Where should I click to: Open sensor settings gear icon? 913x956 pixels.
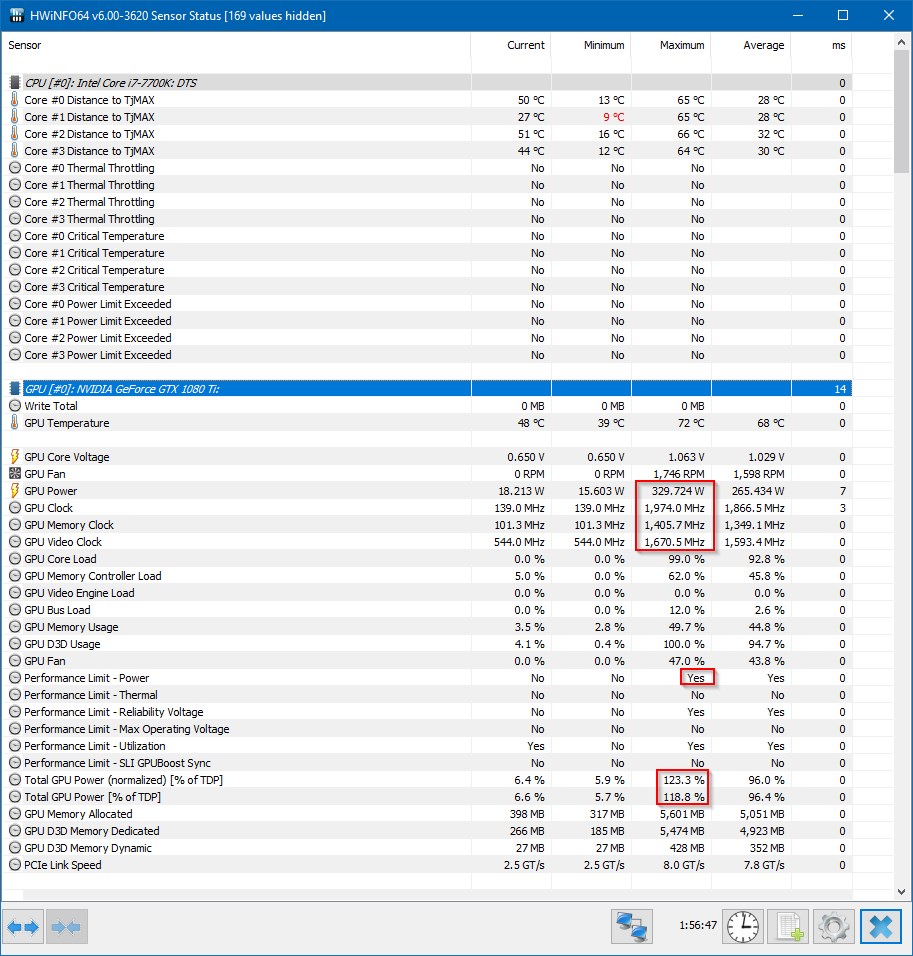coord(834,927)
